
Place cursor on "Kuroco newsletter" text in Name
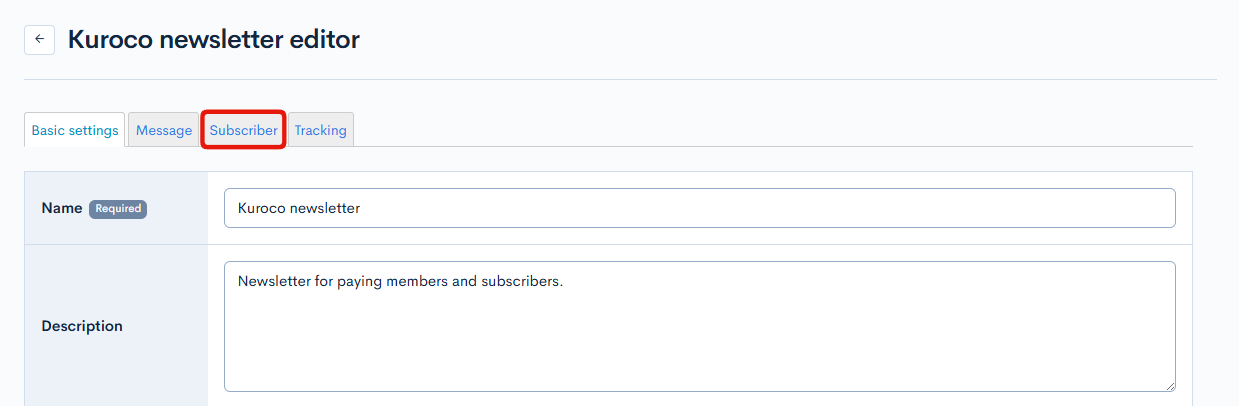(299, 208)
